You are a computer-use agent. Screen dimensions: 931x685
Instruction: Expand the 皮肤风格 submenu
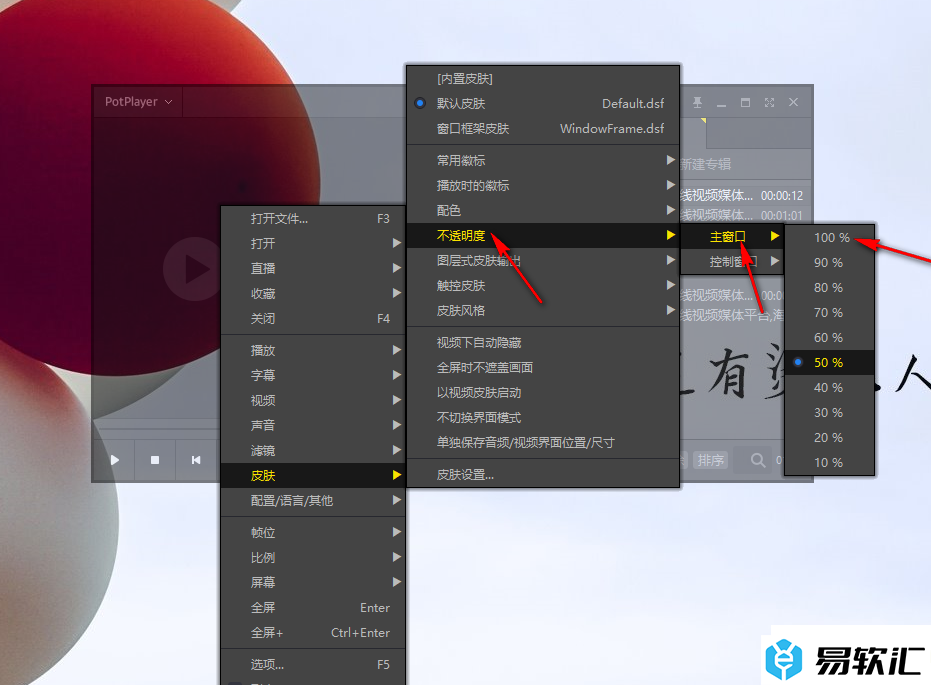click(x=543, y=310)
